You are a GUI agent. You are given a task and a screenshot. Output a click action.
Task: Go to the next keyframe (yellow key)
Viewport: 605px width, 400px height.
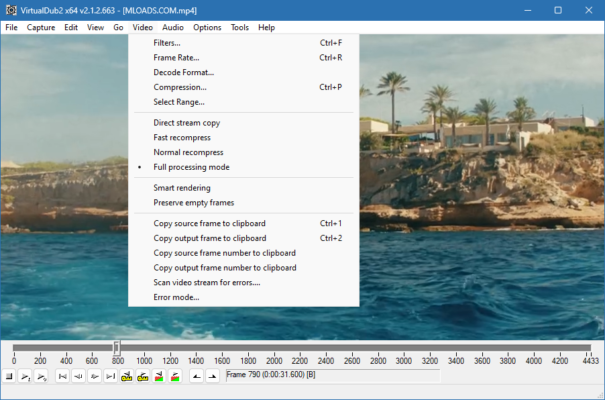click(x=143, y=376)
